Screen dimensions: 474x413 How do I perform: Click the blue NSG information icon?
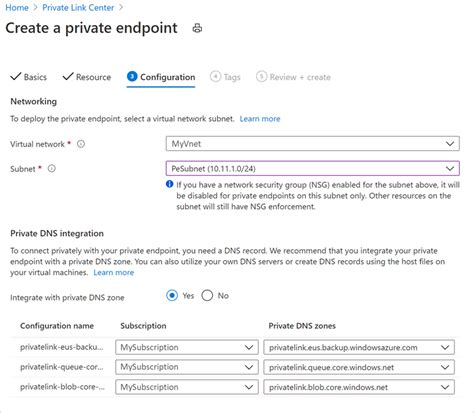[x=169, y=184]
